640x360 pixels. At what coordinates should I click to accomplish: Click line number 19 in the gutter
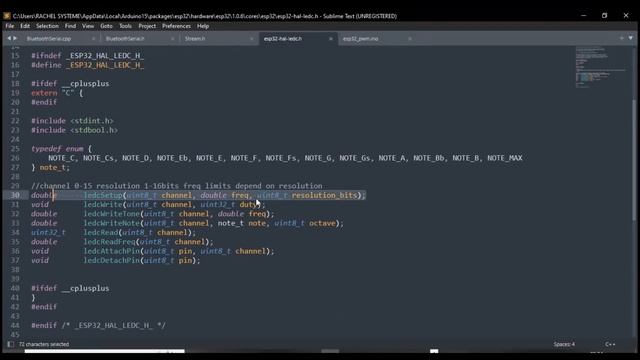click(x=15, y=93)
